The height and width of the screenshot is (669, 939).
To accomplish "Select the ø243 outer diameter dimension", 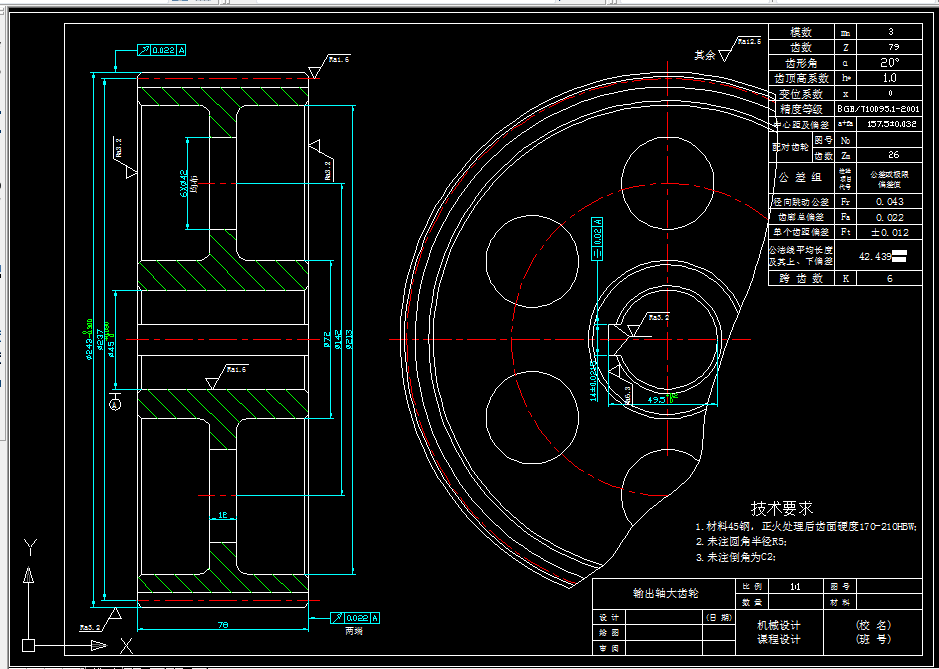I will [x=89, y=340].
